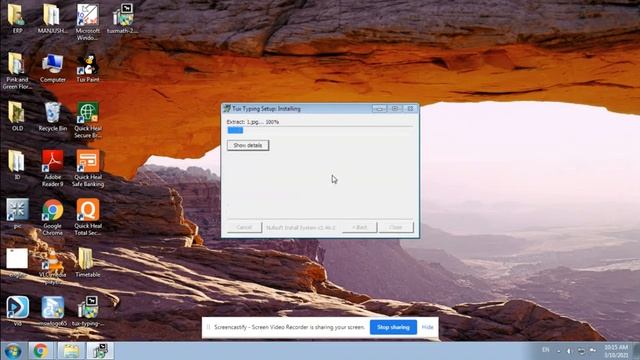Open the Windows Start menu
The height and width of the screenshot is (360, 640).
pyautogui.click(x=13, y=351)
